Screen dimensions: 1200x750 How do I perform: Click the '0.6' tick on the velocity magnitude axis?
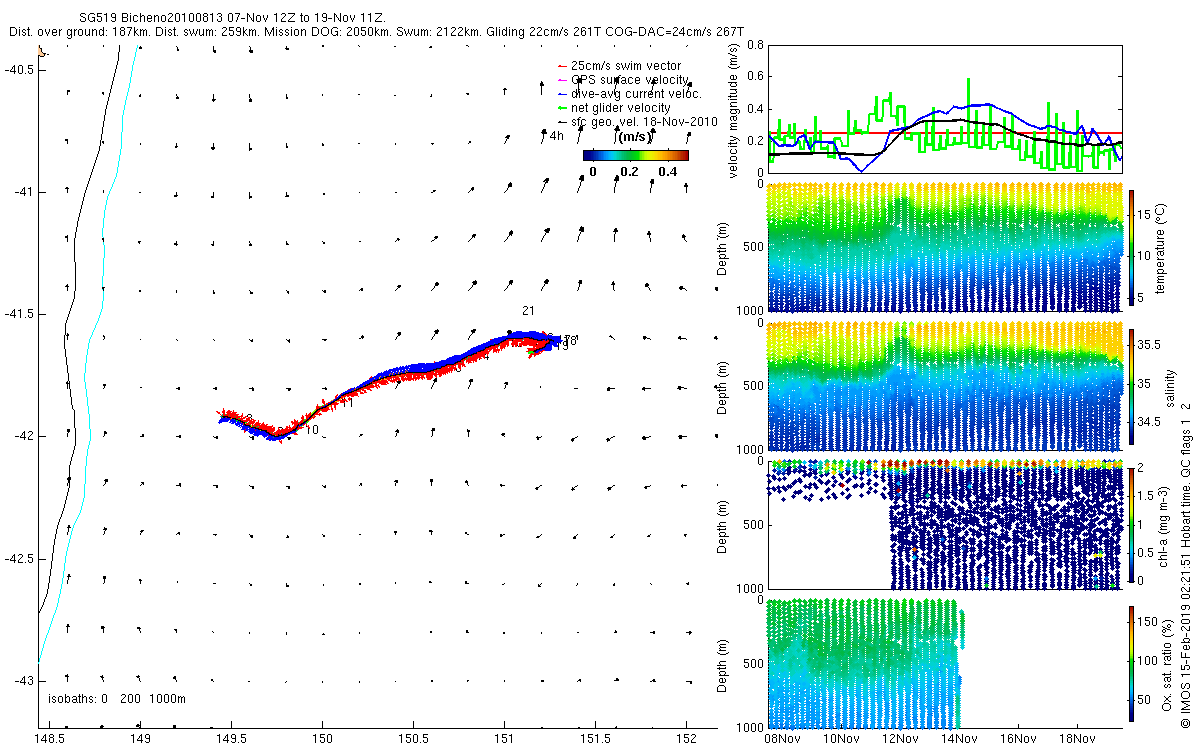[x=757, y=77]
